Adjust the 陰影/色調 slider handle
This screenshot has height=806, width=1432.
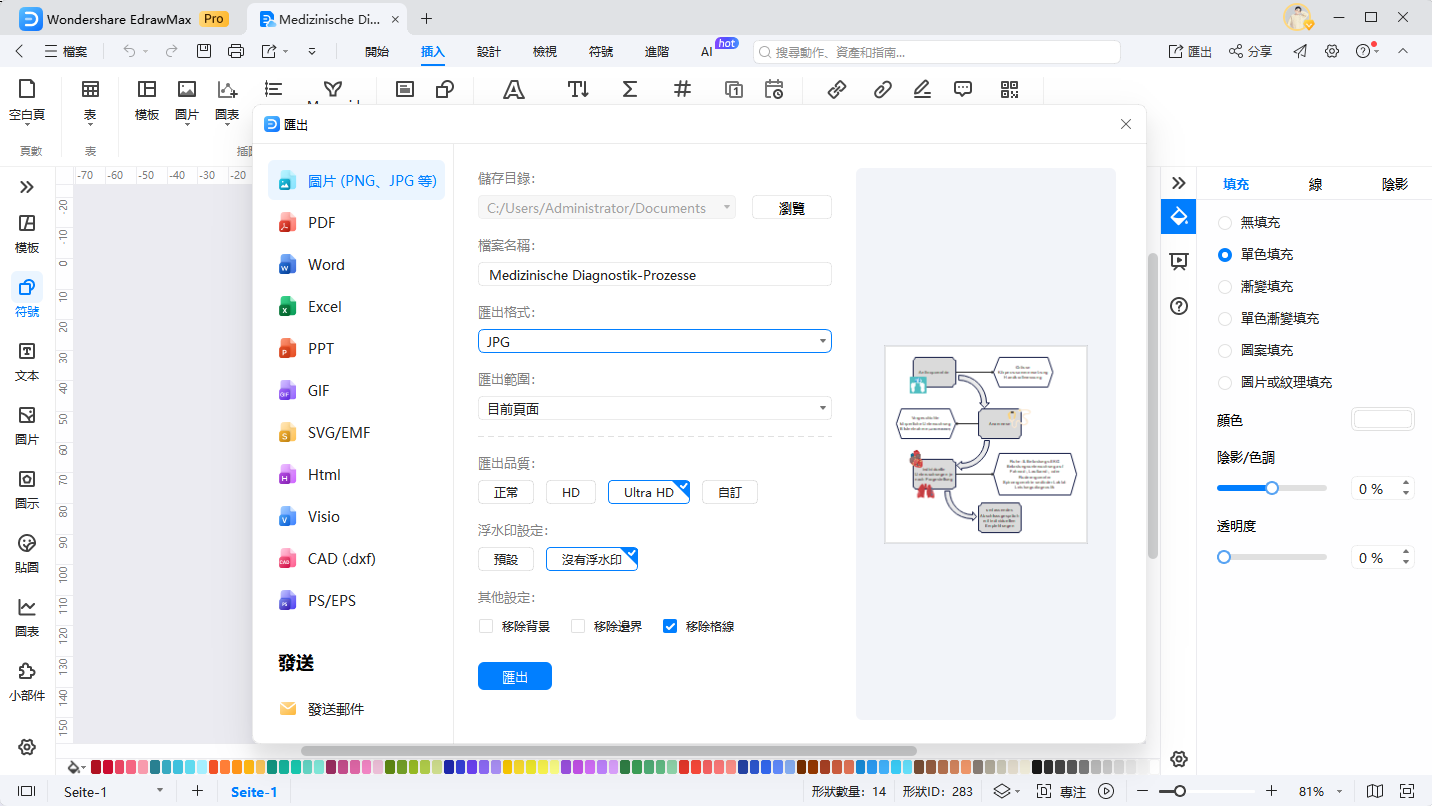(1272, 489)
